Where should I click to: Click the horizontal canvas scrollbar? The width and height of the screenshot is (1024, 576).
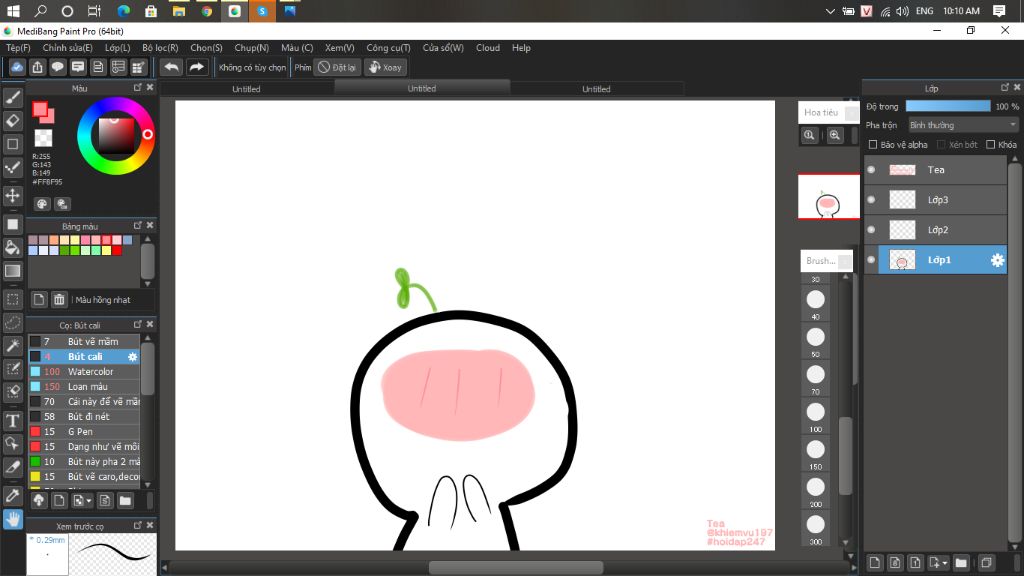pos(515,568)
